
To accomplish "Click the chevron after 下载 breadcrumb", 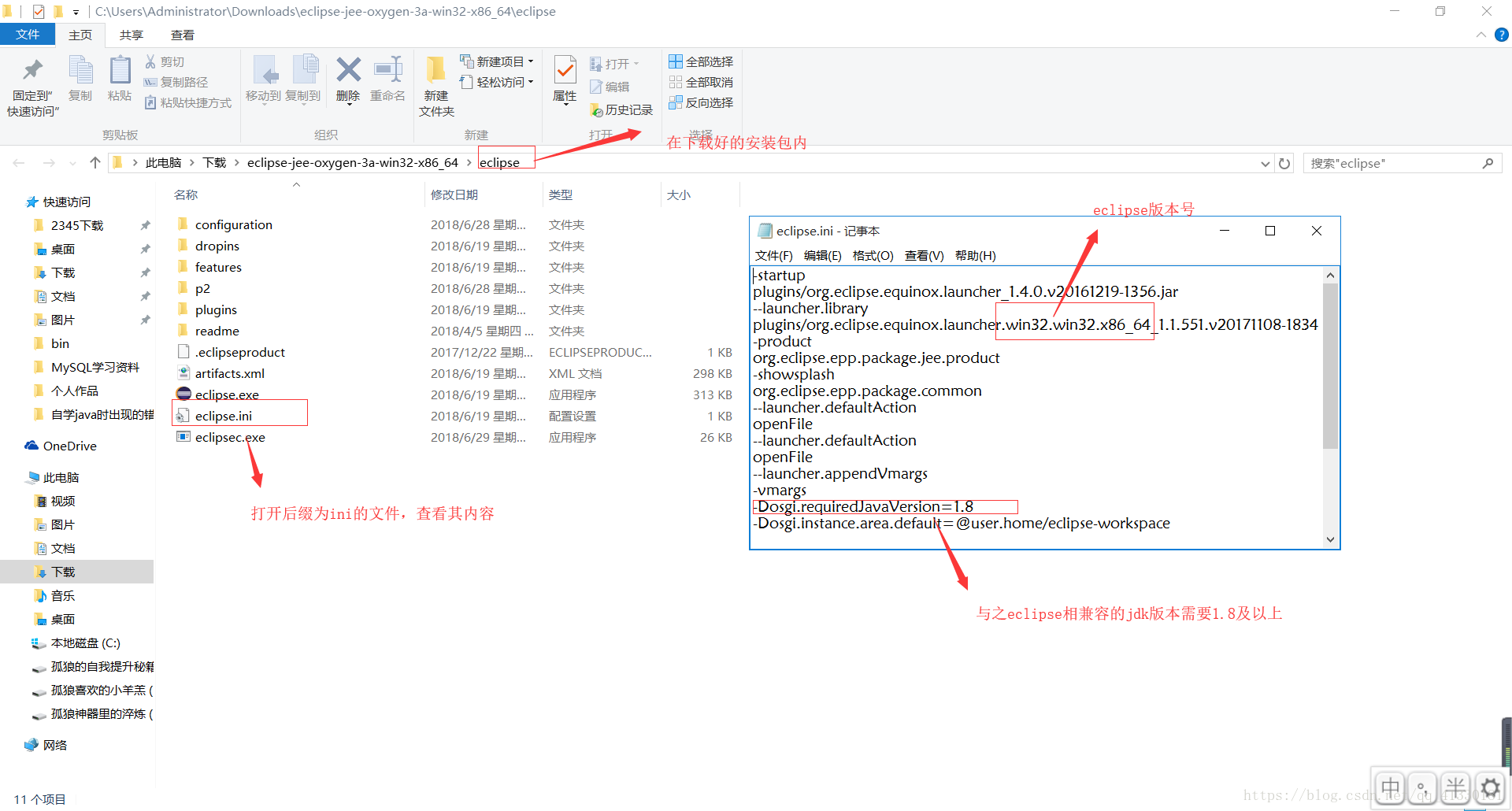I will (236, 162).
